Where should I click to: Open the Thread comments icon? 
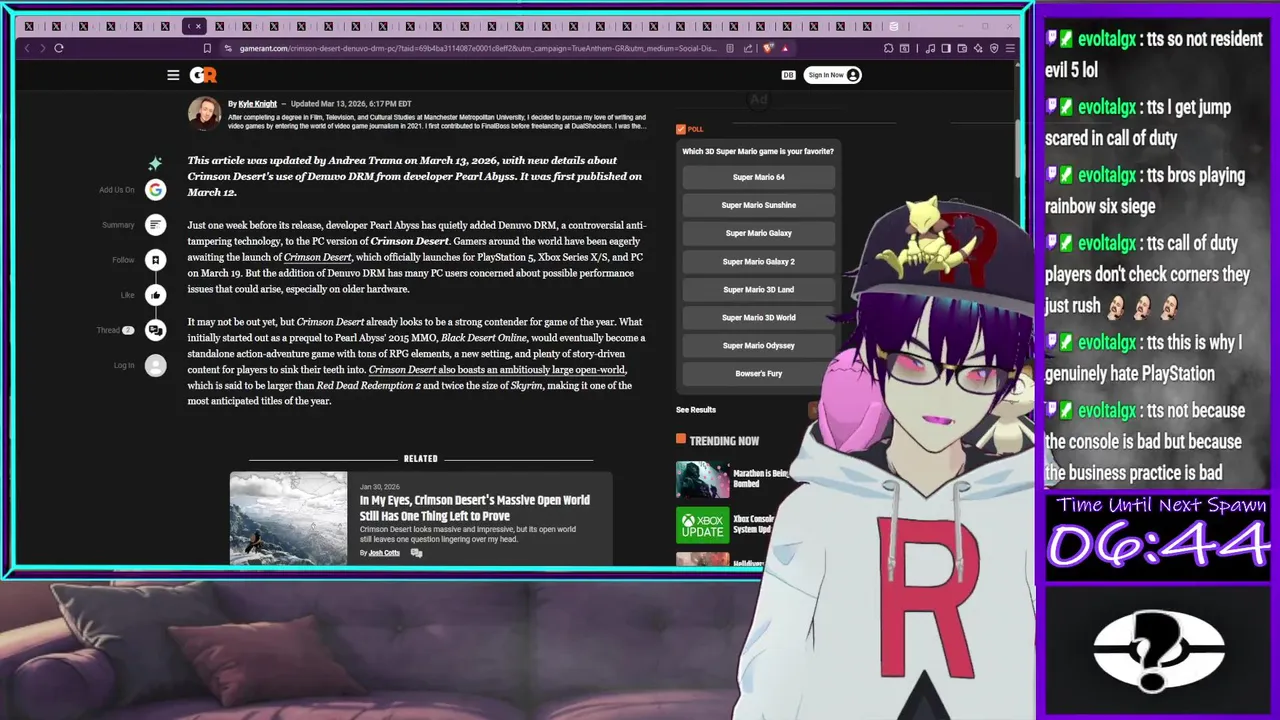[155, 330]
